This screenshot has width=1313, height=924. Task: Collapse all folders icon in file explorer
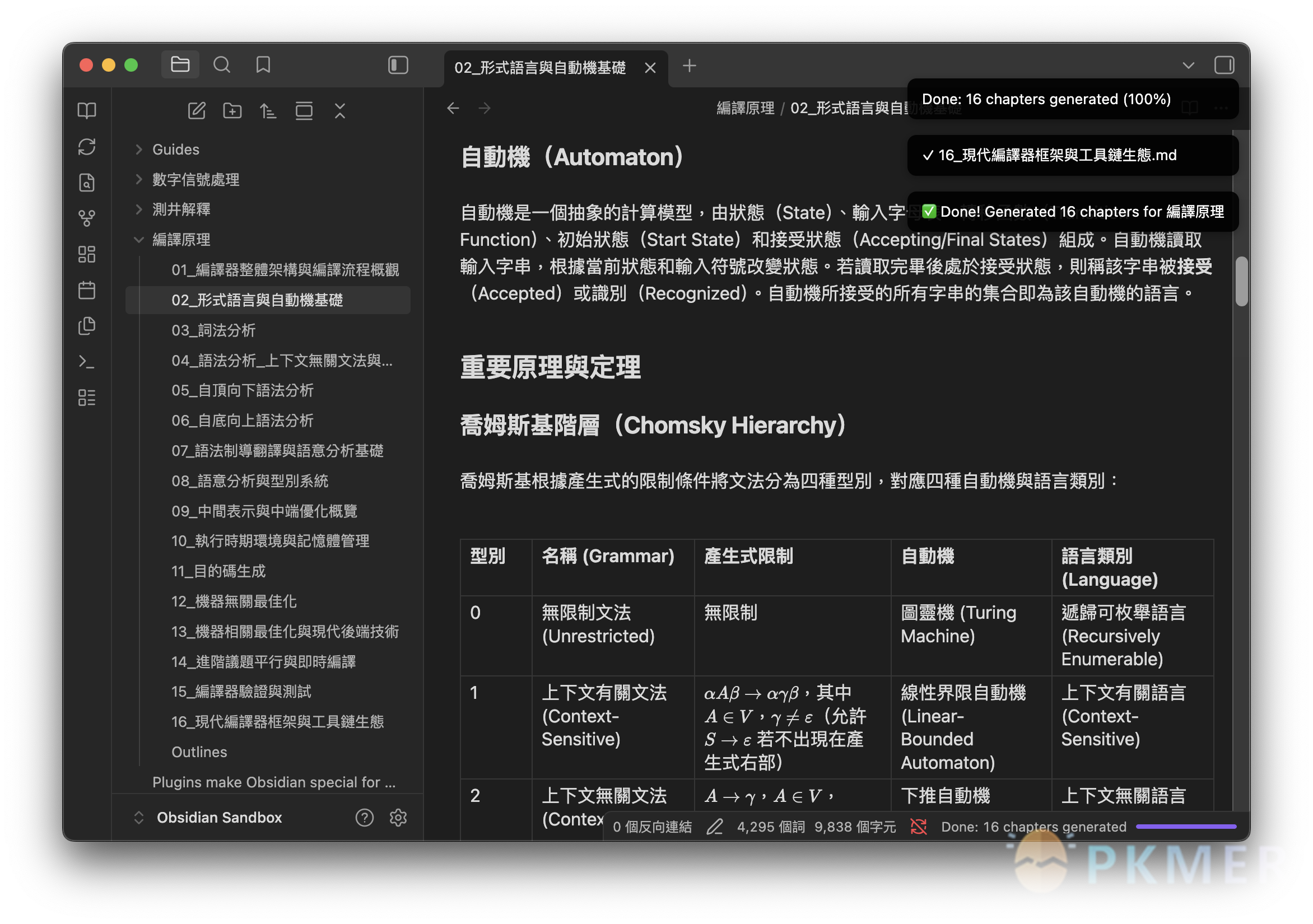click(339, 110)
